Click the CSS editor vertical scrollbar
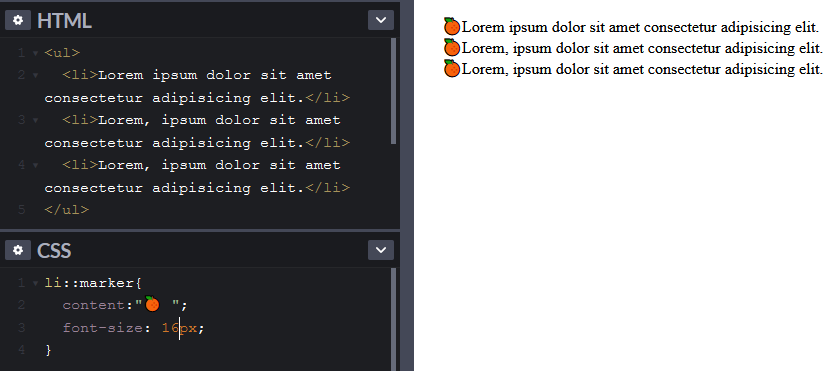 click(x=393, y=319)
